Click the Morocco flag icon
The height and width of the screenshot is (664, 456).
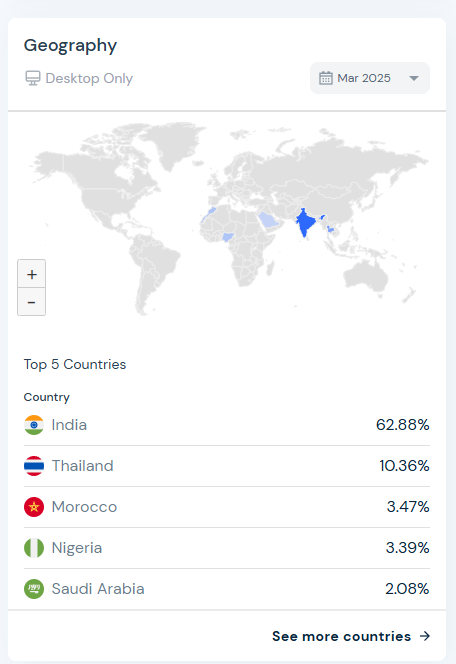click(x=34, y=507)
